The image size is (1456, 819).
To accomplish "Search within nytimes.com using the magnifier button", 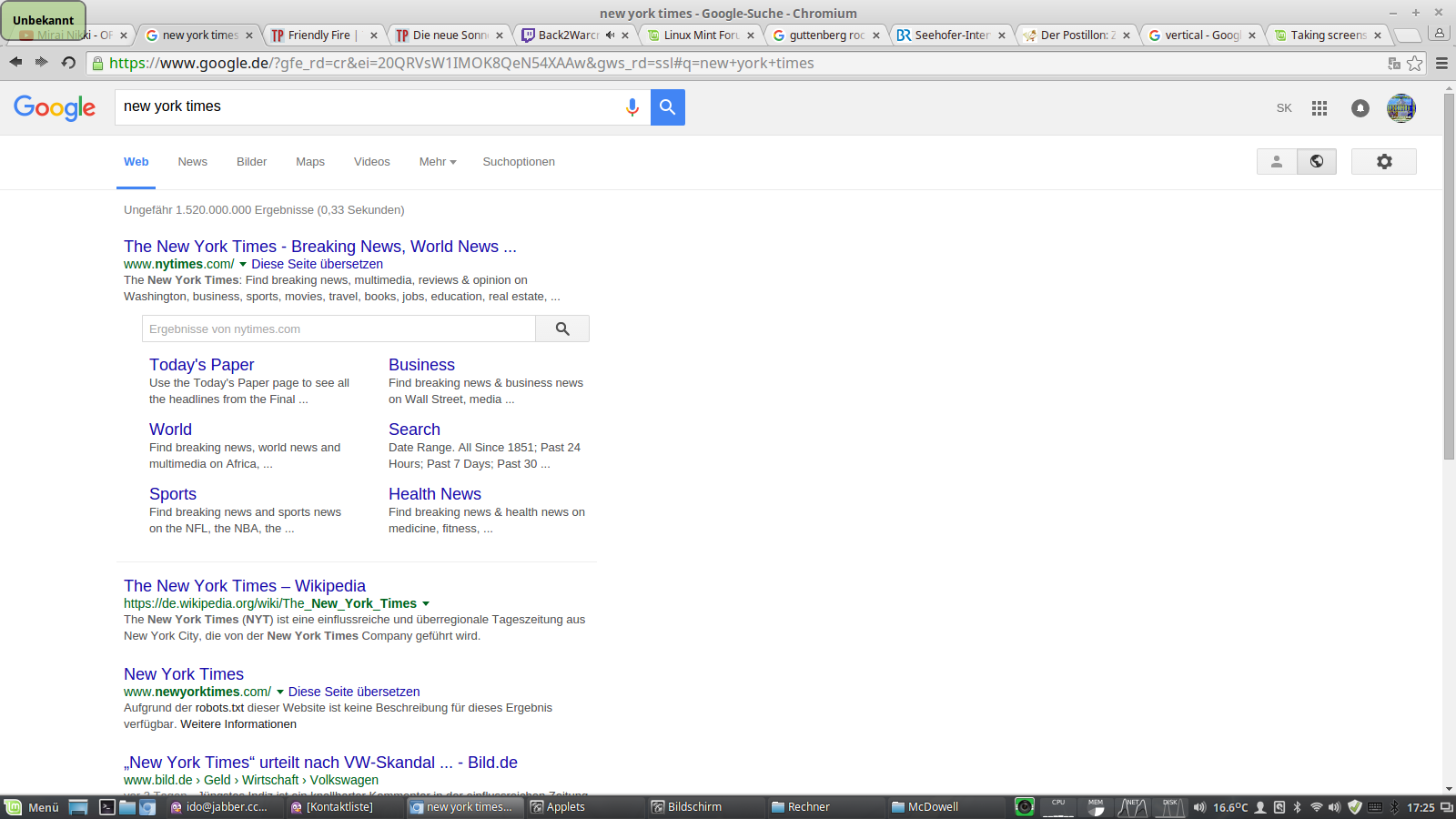I will coord(562,329).
